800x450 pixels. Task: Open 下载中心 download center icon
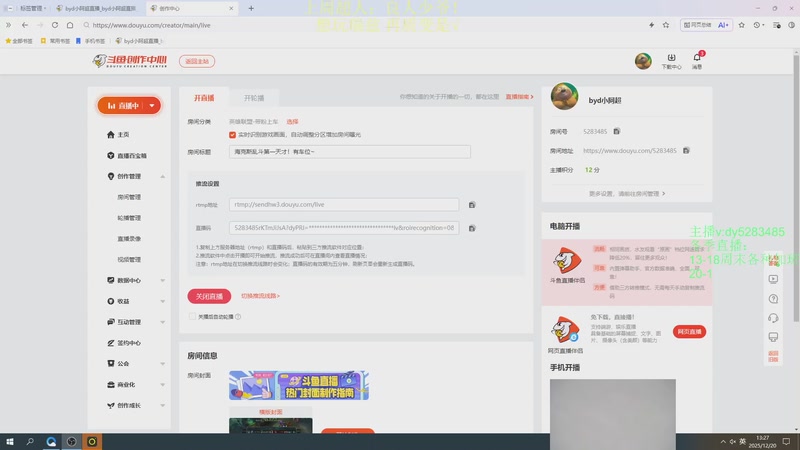671,61
